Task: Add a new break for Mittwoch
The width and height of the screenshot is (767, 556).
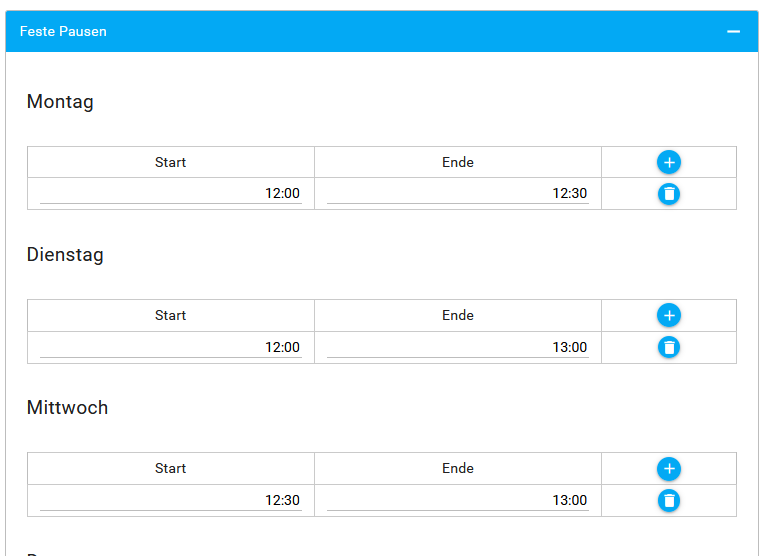Action: (x=669, y=469)
